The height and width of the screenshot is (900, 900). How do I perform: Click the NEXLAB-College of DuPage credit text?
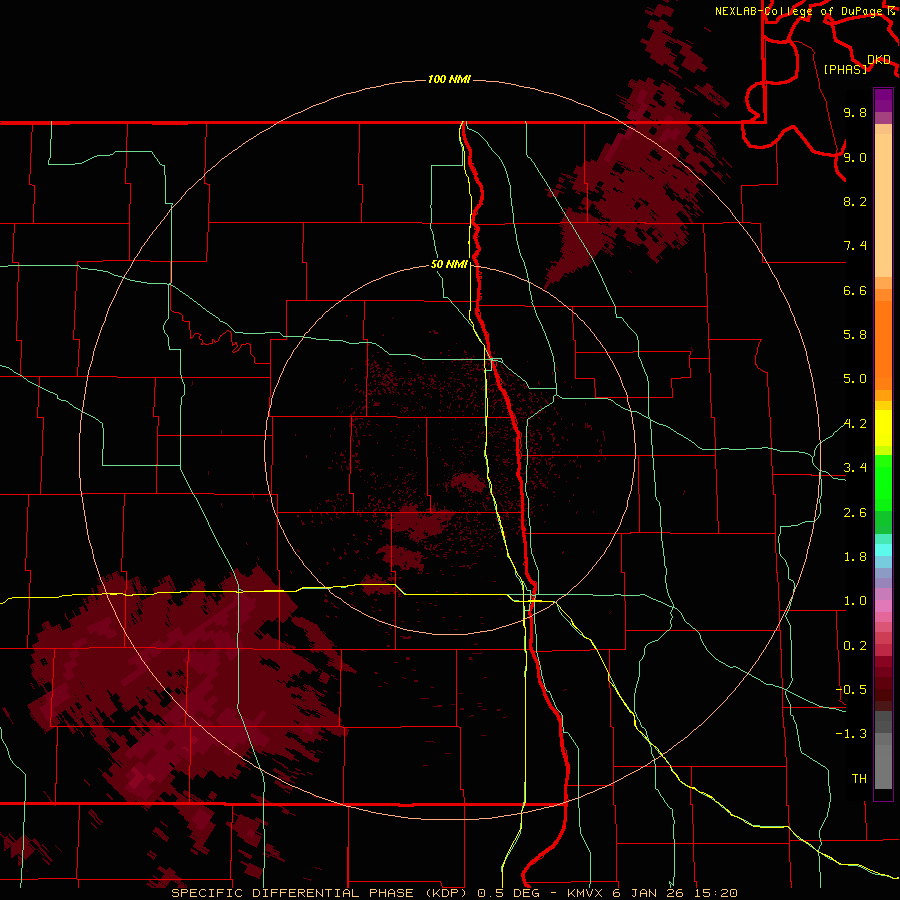[799, 11]
